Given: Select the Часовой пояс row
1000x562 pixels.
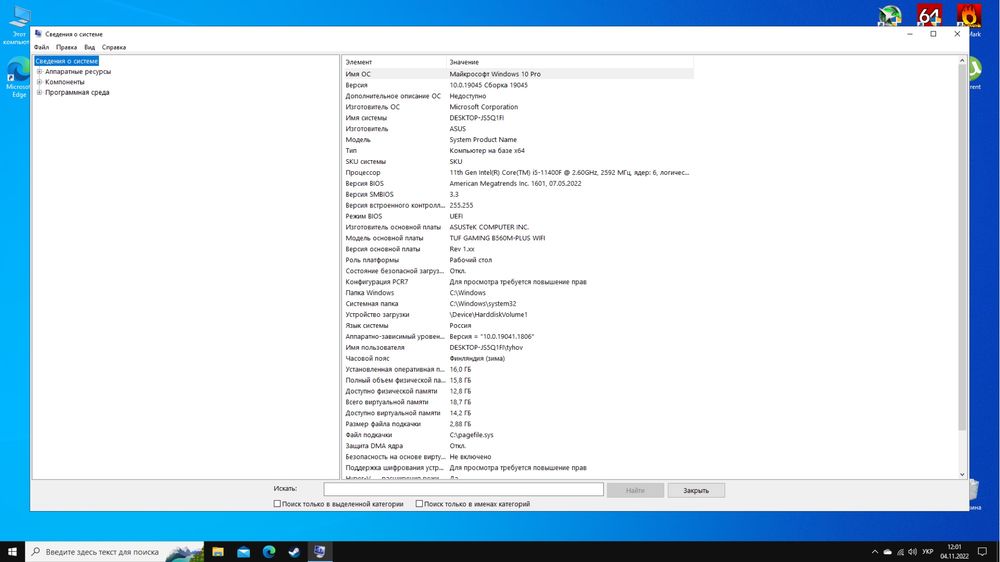Looking at the screenshot, I should (x=517, y=358).
